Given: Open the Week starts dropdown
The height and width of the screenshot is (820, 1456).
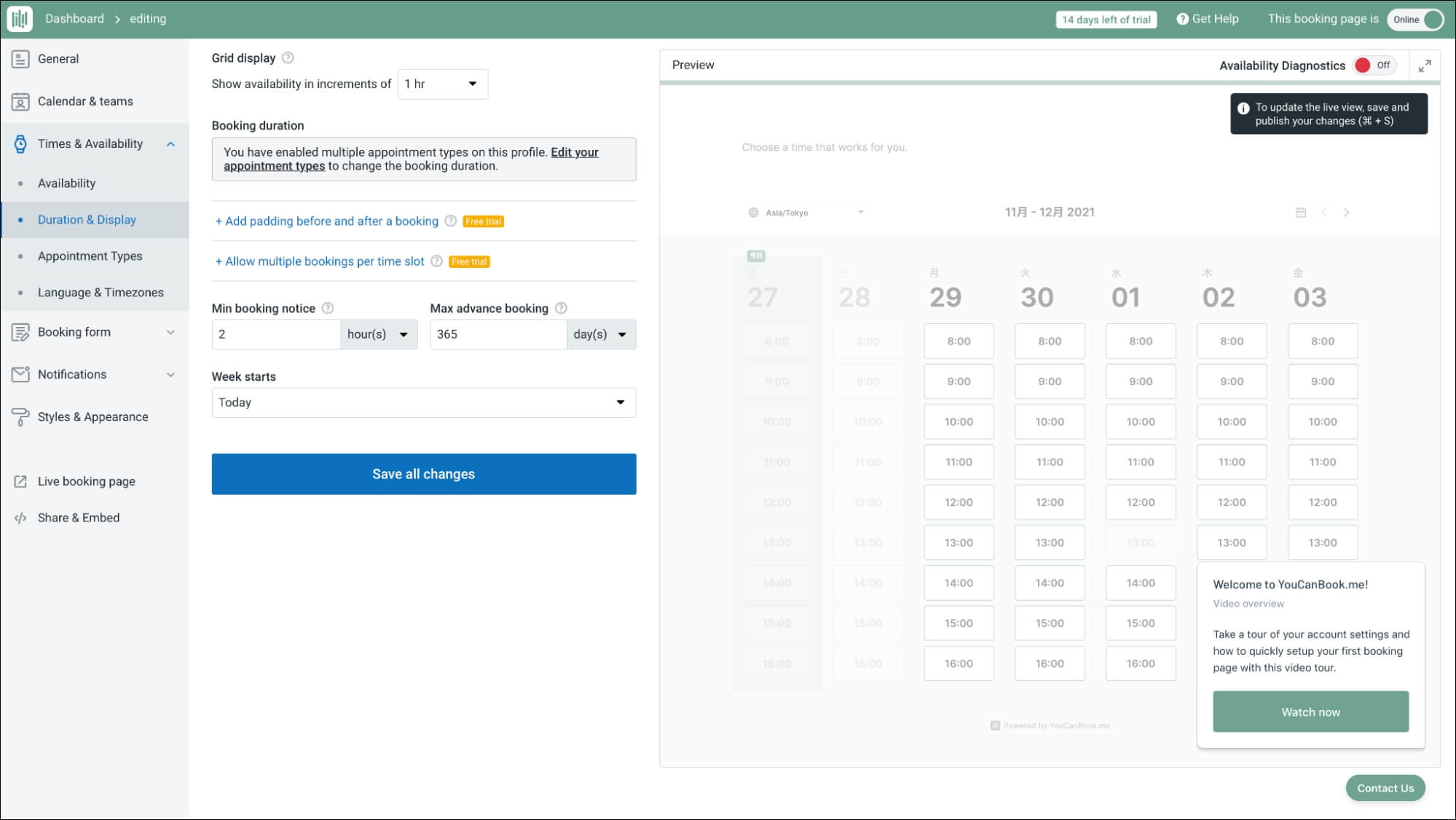Looking at the screenshot, I should (x=423, y=403).
